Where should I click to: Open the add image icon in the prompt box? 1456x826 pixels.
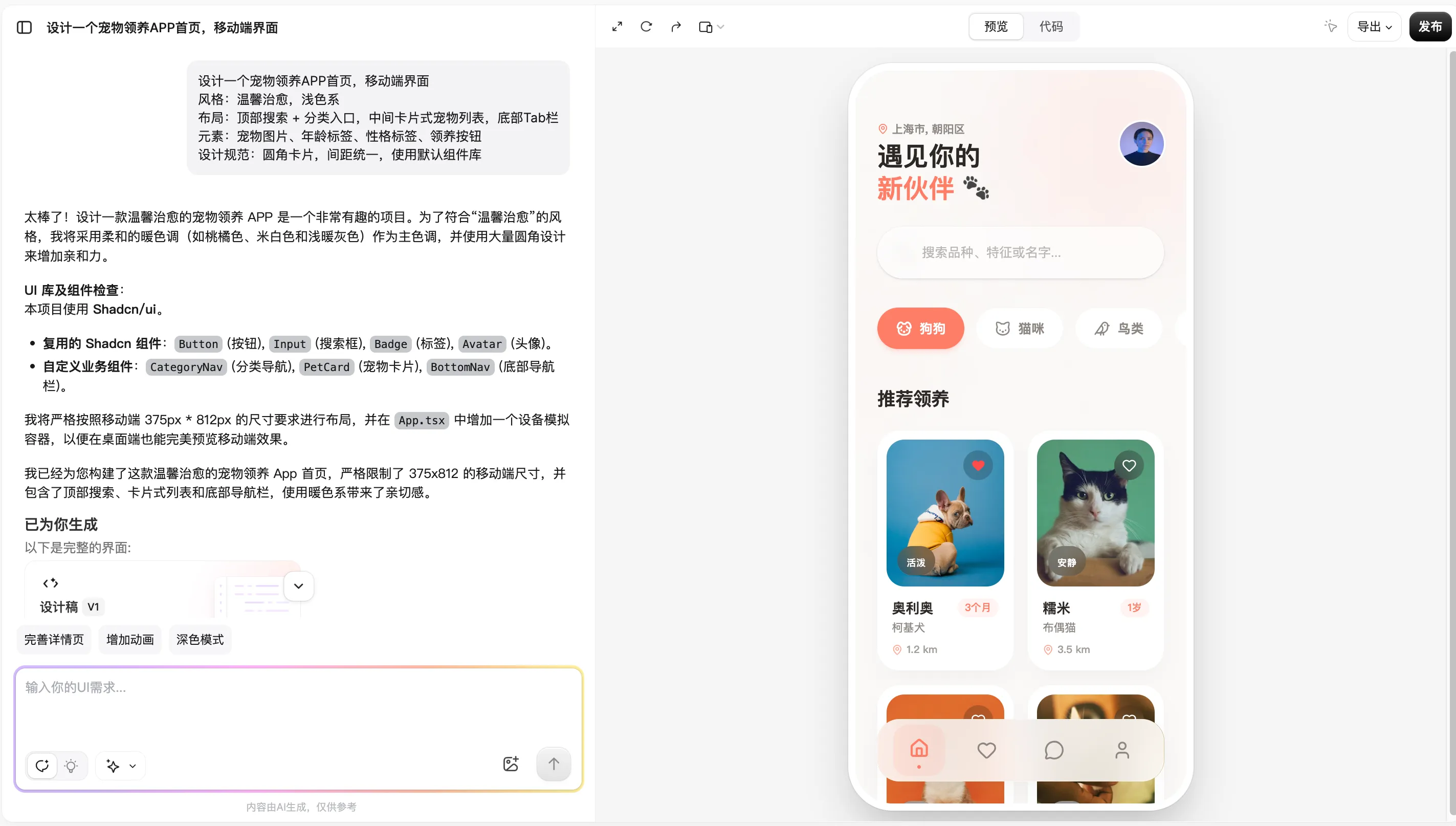[x=511, y=764]
